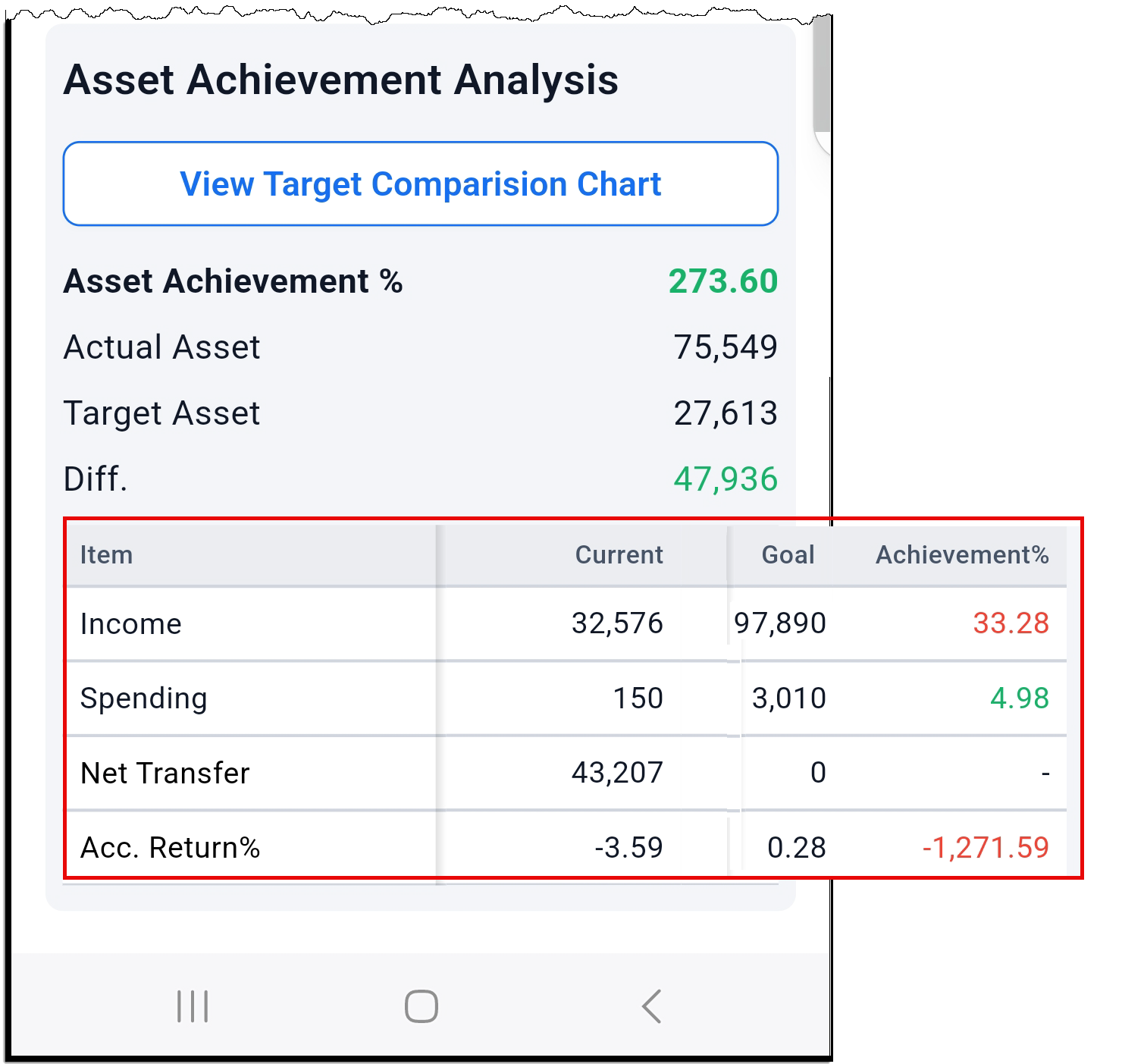Select the Goal column header
This screenshot has width=1122, height=1064.
click(788, 554)
